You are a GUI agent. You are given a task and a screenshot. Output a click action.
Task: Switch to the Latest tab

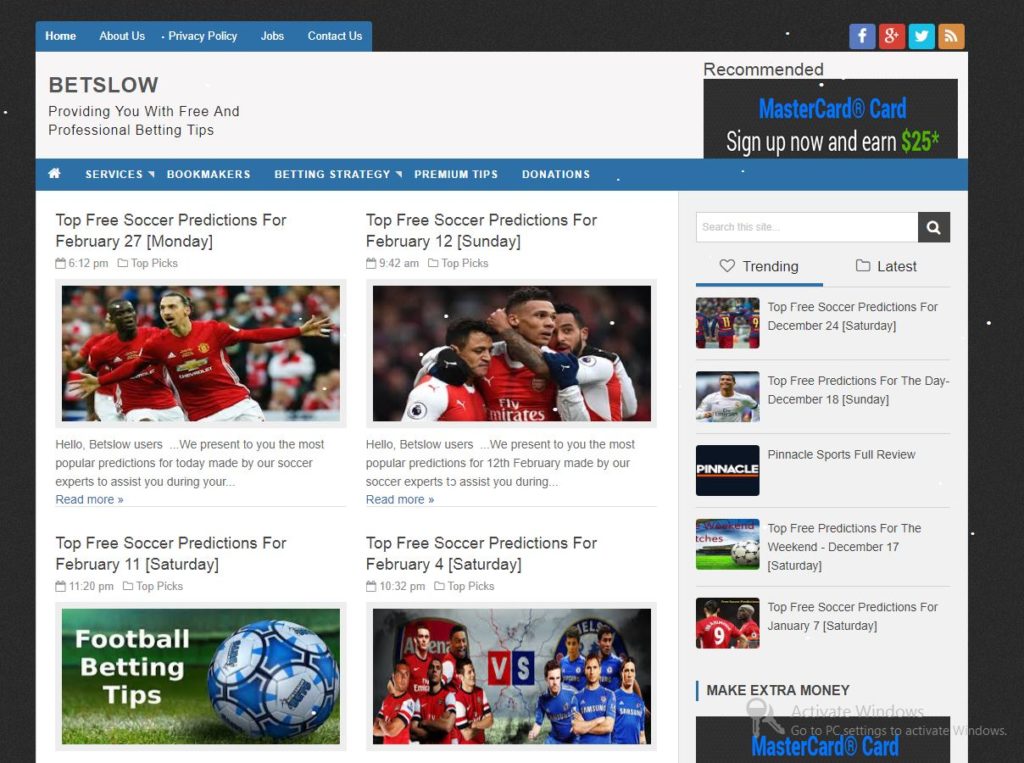pyautogui.click(x=886, y=266)
